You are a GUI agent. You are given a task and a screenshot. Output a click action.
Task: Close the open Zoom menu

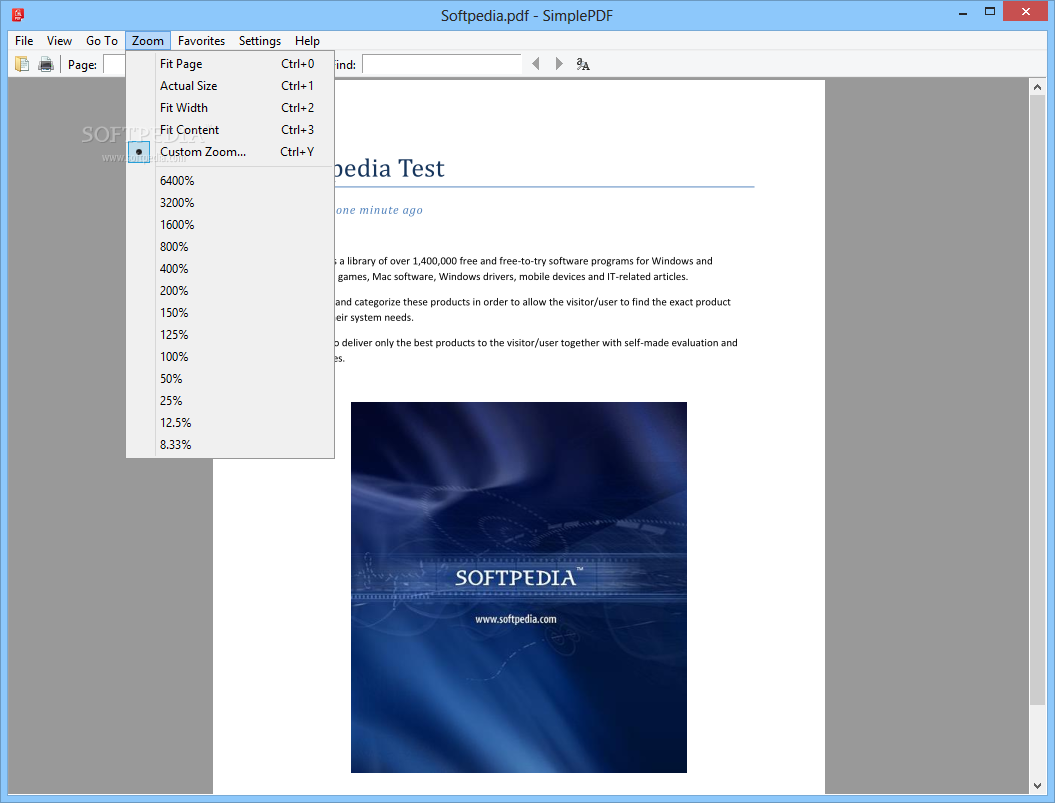(x=147, y=41)
